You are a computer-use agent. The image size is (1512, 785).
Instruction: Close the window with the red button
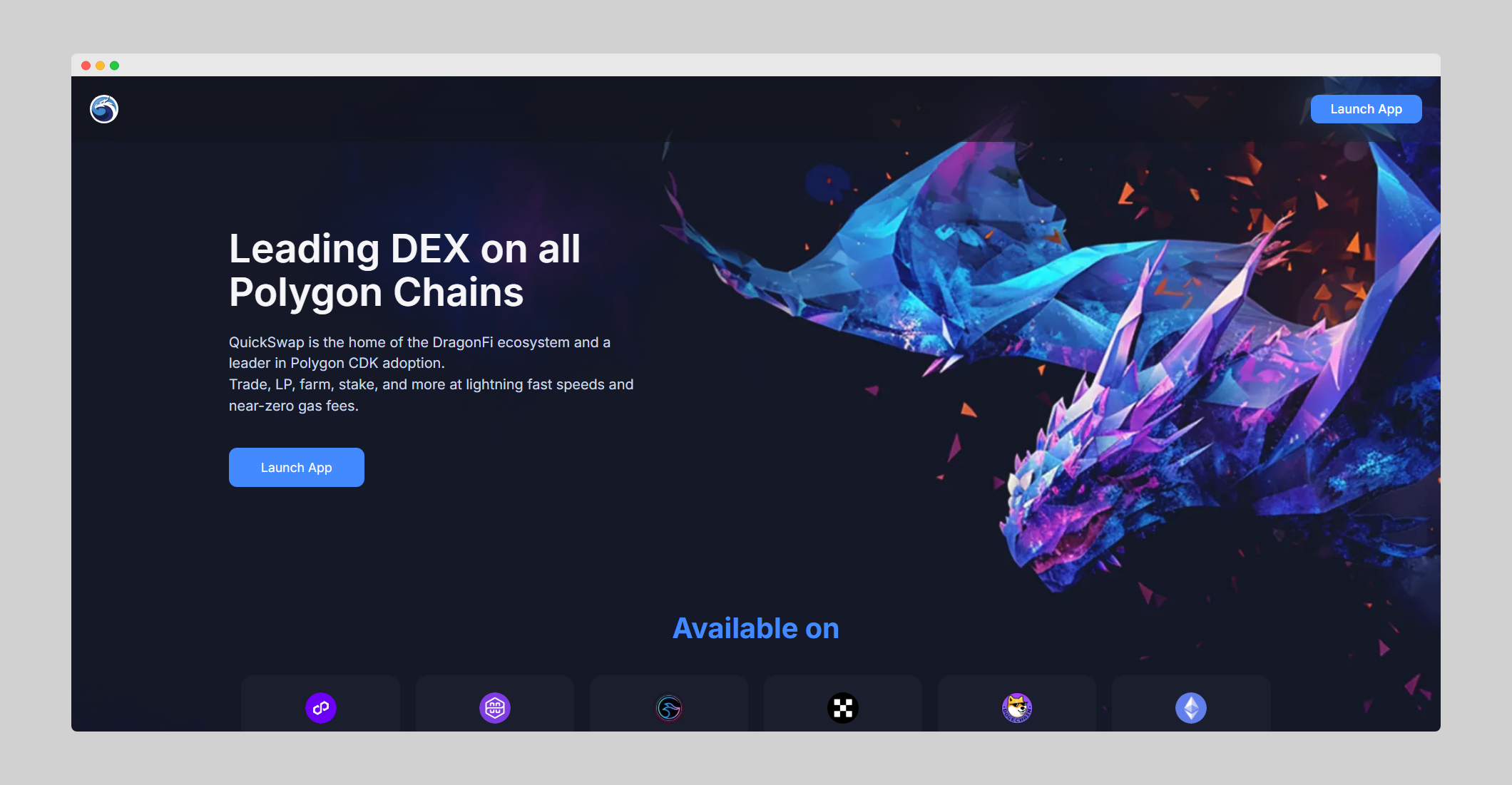tap(86, 66)
